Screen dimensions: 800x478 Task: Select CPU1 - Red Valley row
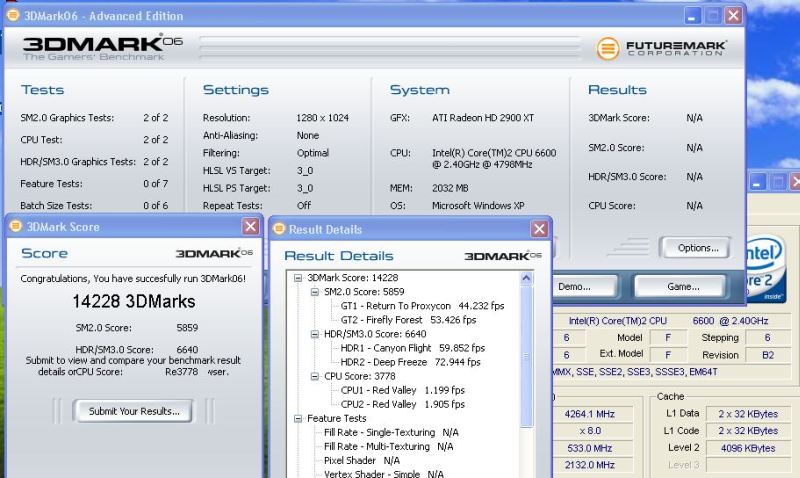(403, 390)
